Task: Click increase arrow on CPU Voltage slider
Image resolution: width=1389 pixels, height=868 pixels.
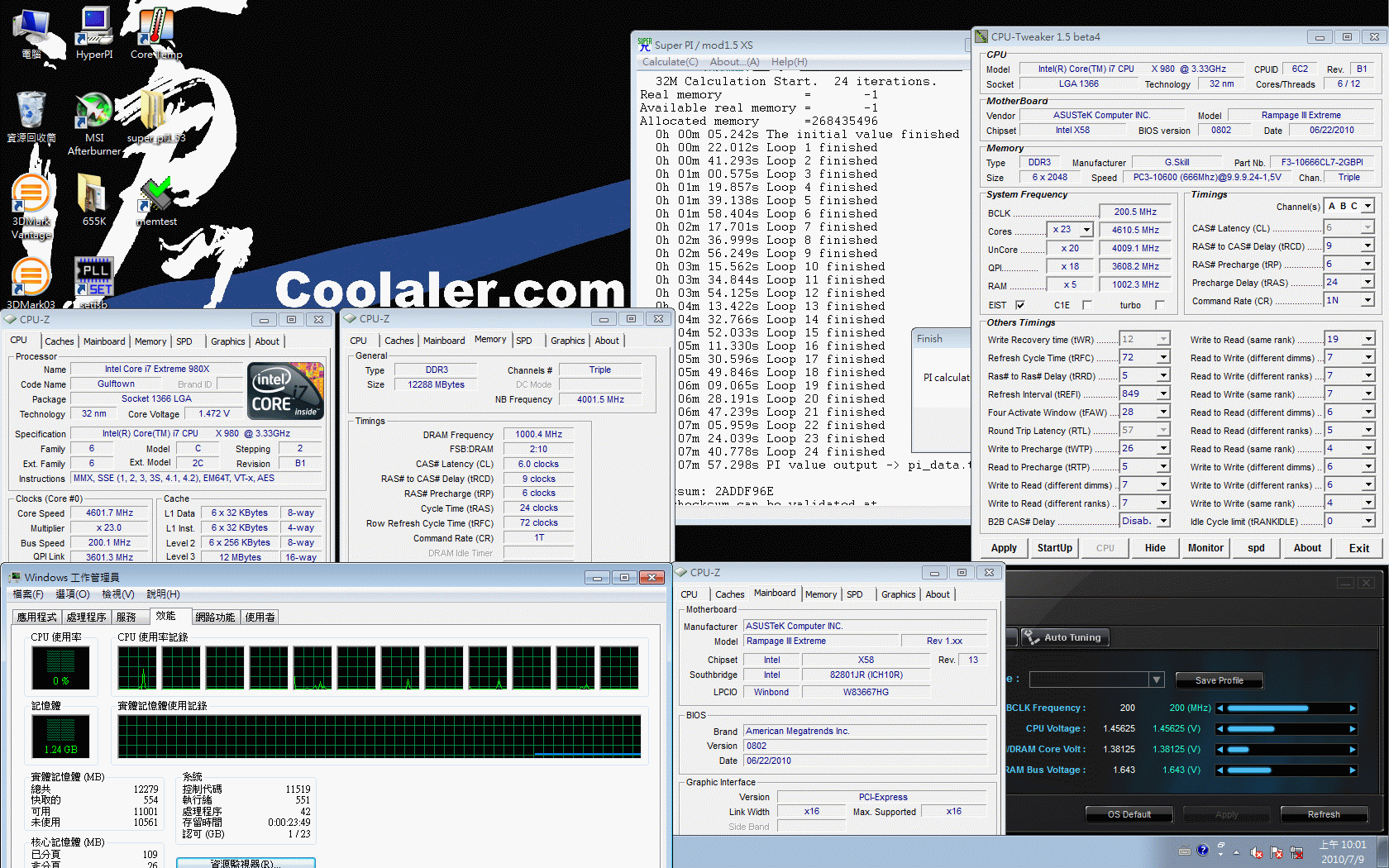Action: [1353, 728]
